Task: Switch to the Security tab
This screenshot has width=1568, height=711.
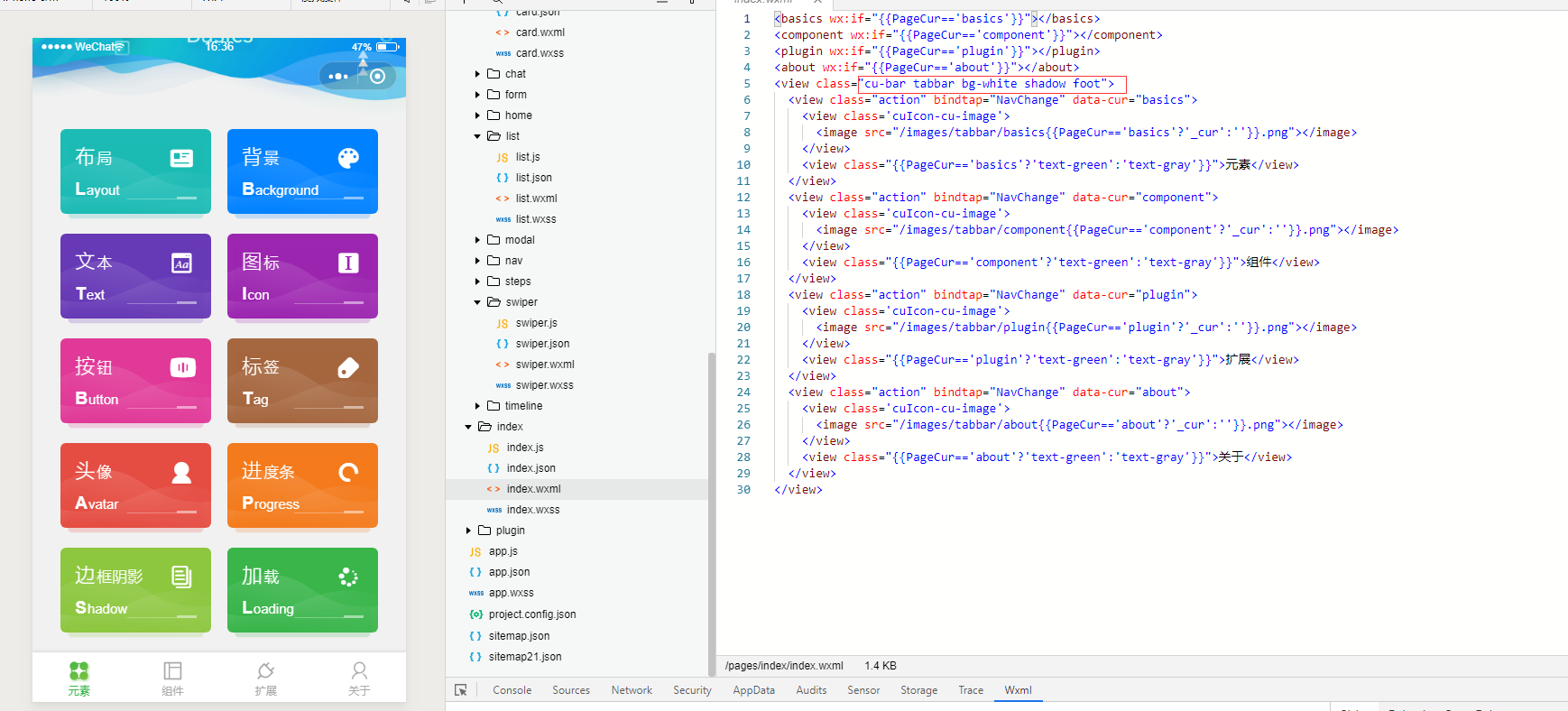Action: click(692, 690)
